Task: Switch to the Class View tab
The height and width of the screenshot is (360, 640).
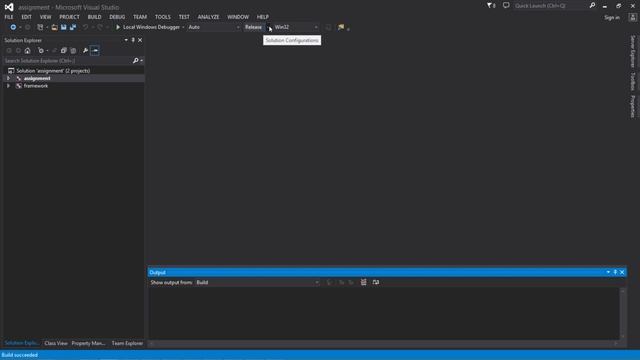Action: pyautogui.click(x=56, y=343)
